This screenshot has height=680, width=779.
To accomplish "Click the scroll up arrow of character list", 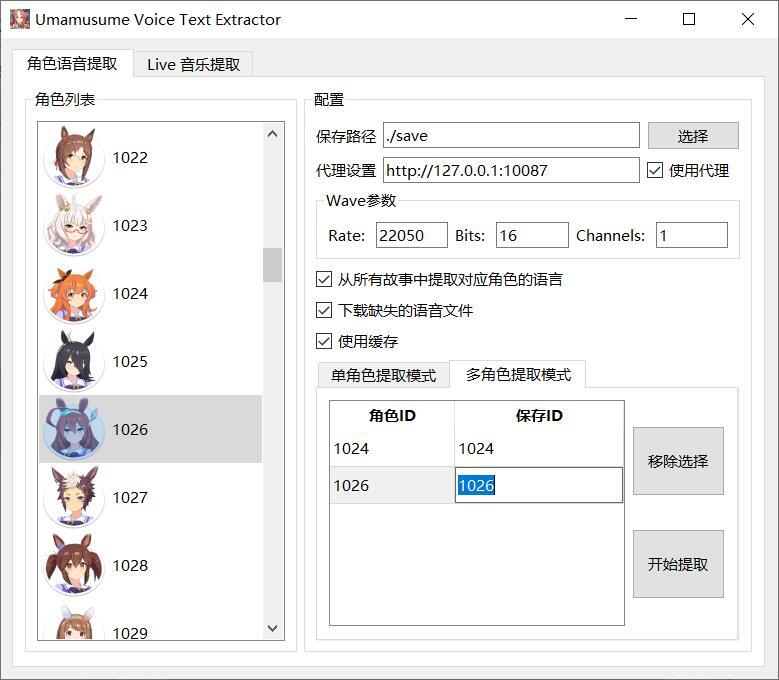I will [x=272, y=134].
